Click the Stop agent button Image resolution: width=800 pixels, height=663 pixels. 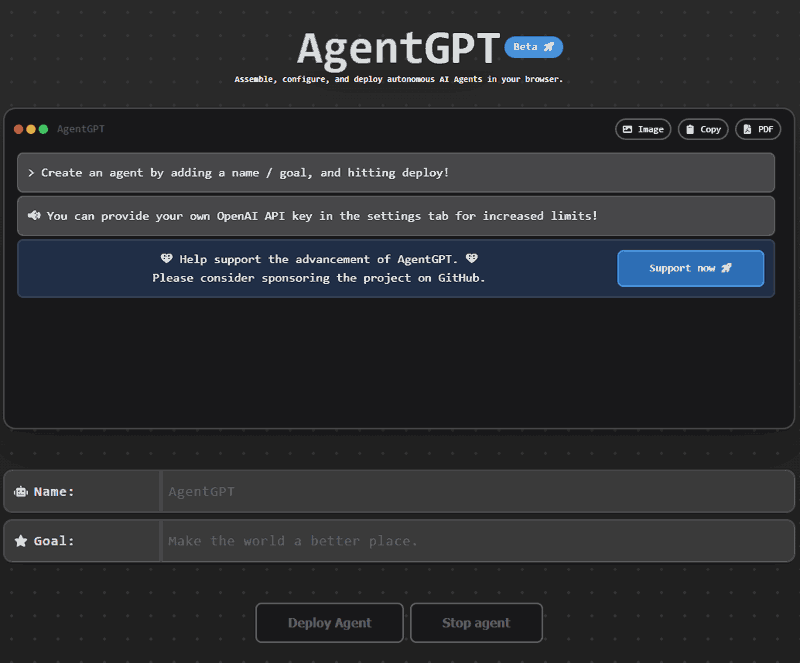click(x=476, y=623)
